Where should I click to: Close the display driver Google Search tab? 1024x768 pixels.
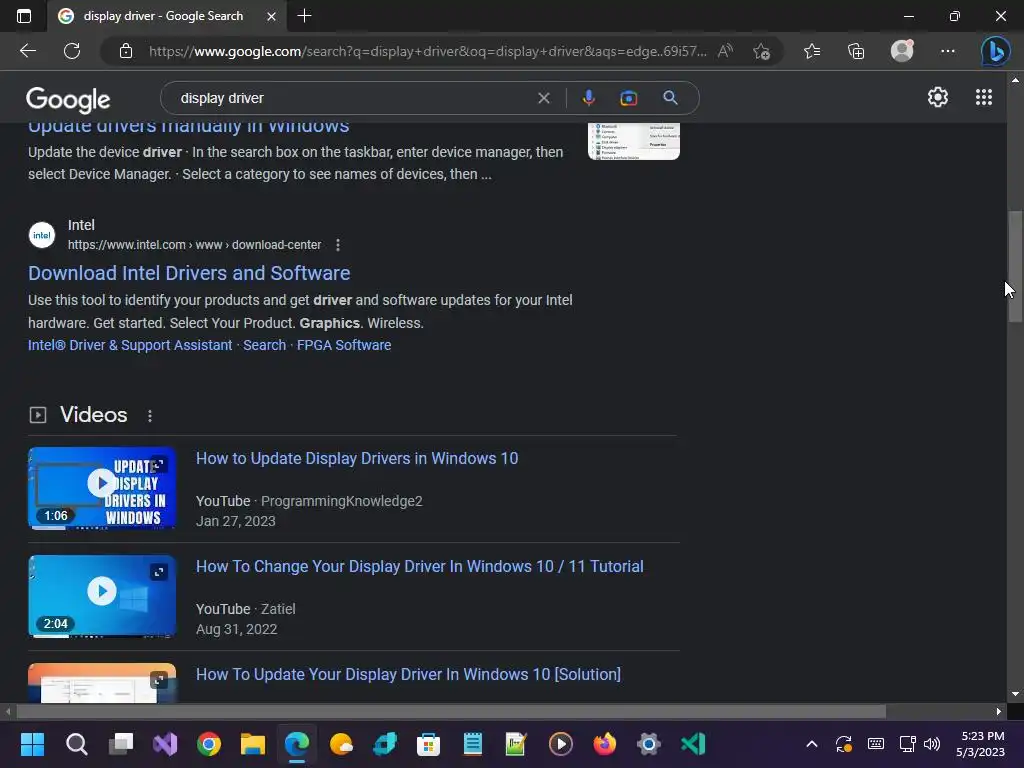pyautogui.click(x=271, y=16)
